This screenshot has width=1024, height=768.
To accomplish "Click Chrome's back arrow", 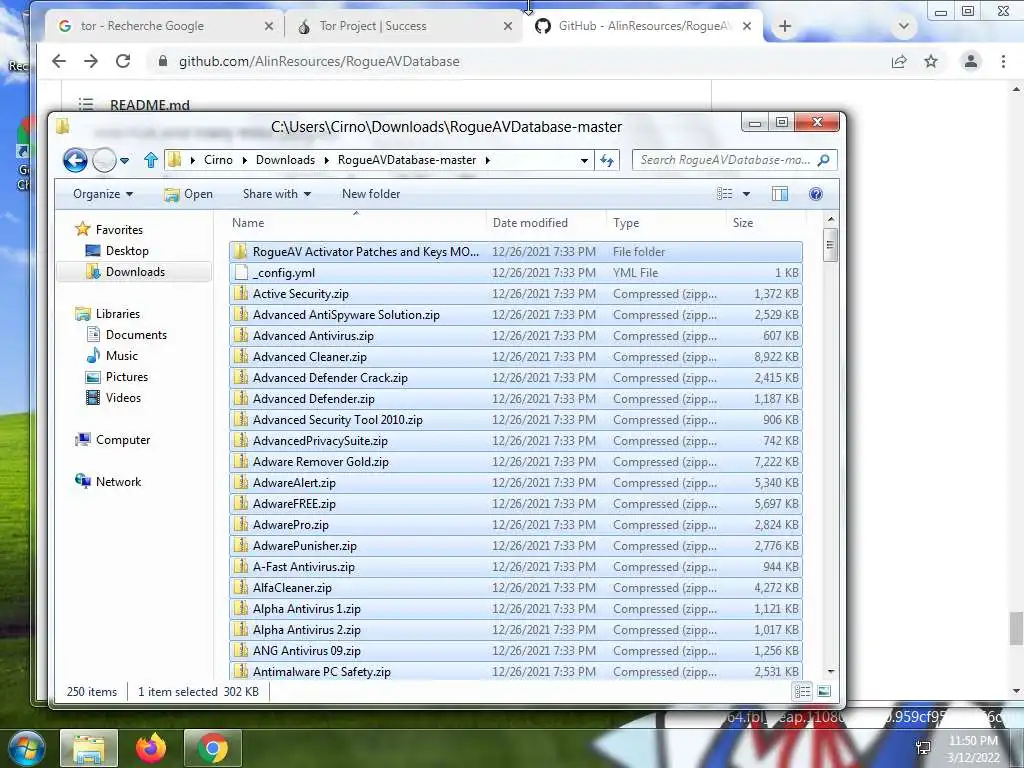I will [x=59, y=61].
